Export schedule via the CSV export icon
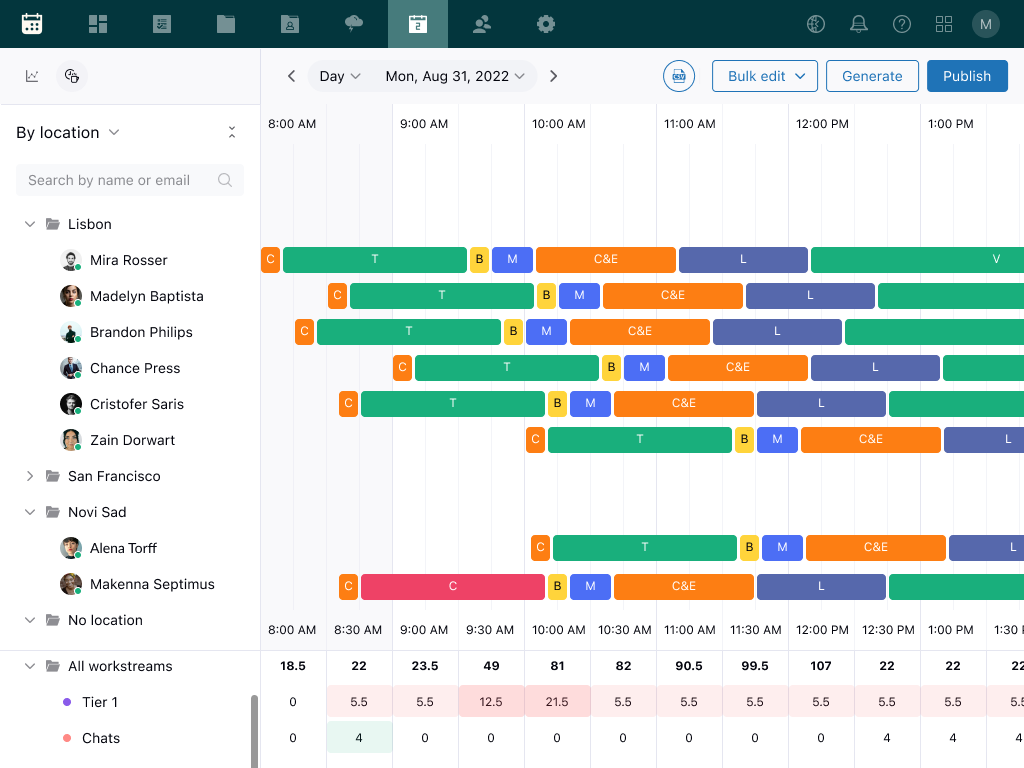 679,76
